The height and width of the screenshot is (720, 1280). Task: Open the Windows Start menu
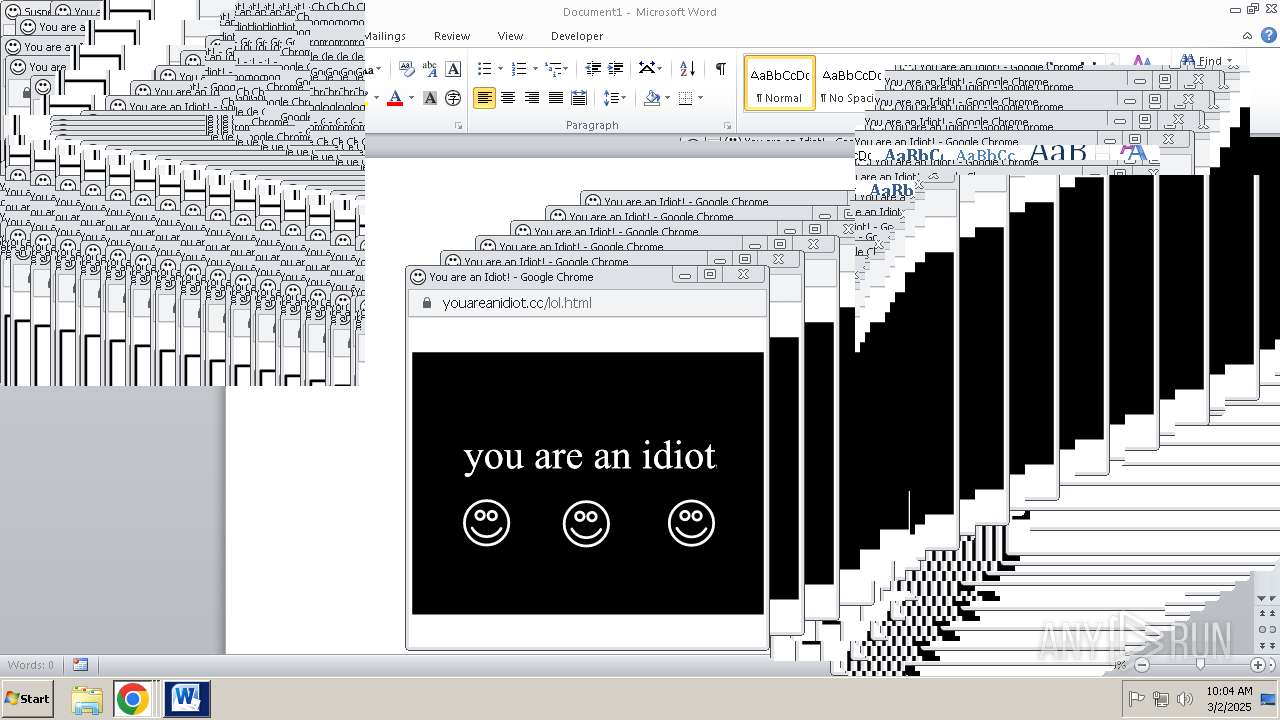[28, 699]
